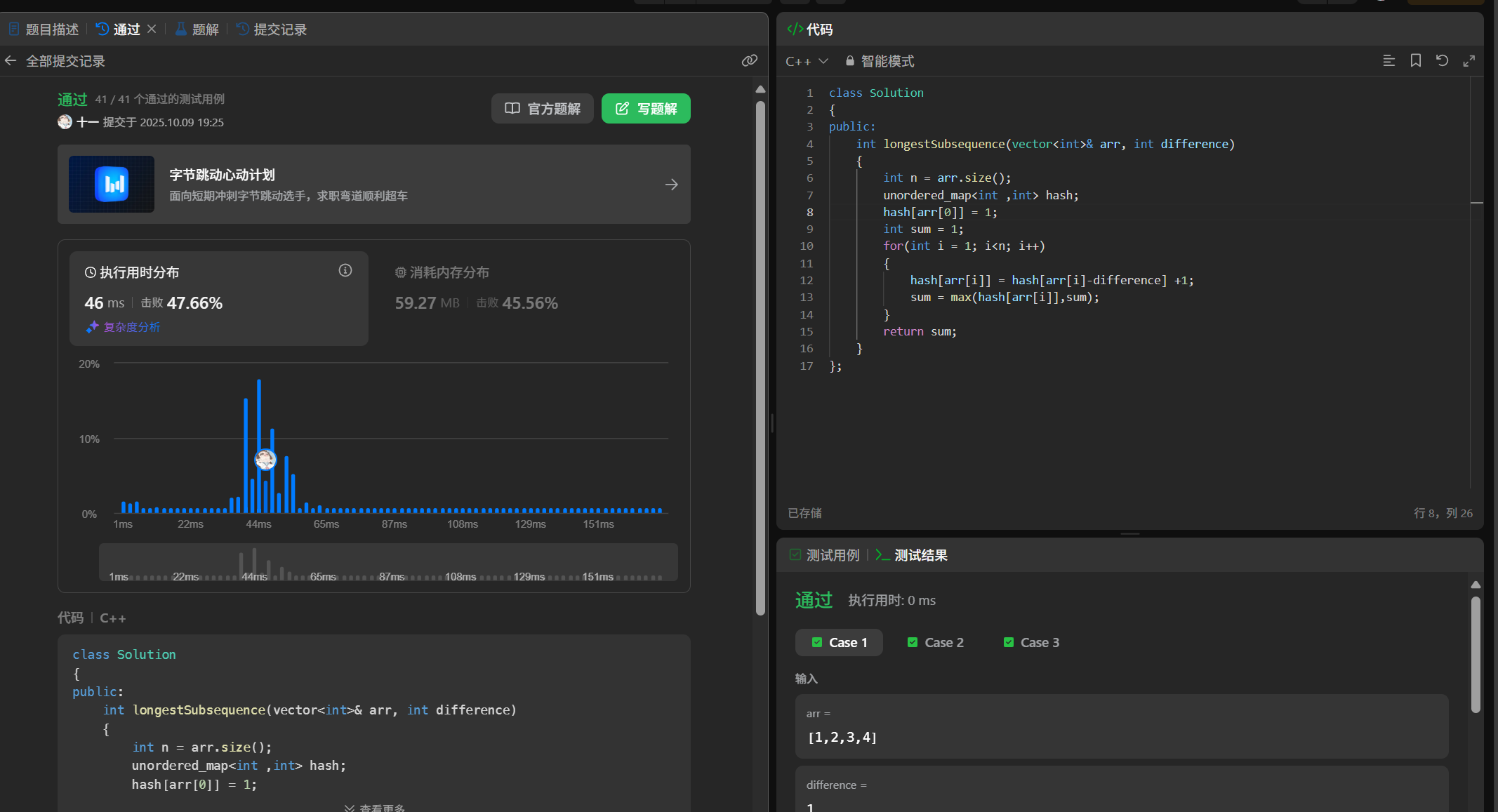Click the green 写题解 button
The image size is (1498, 812).
[646, 109]
